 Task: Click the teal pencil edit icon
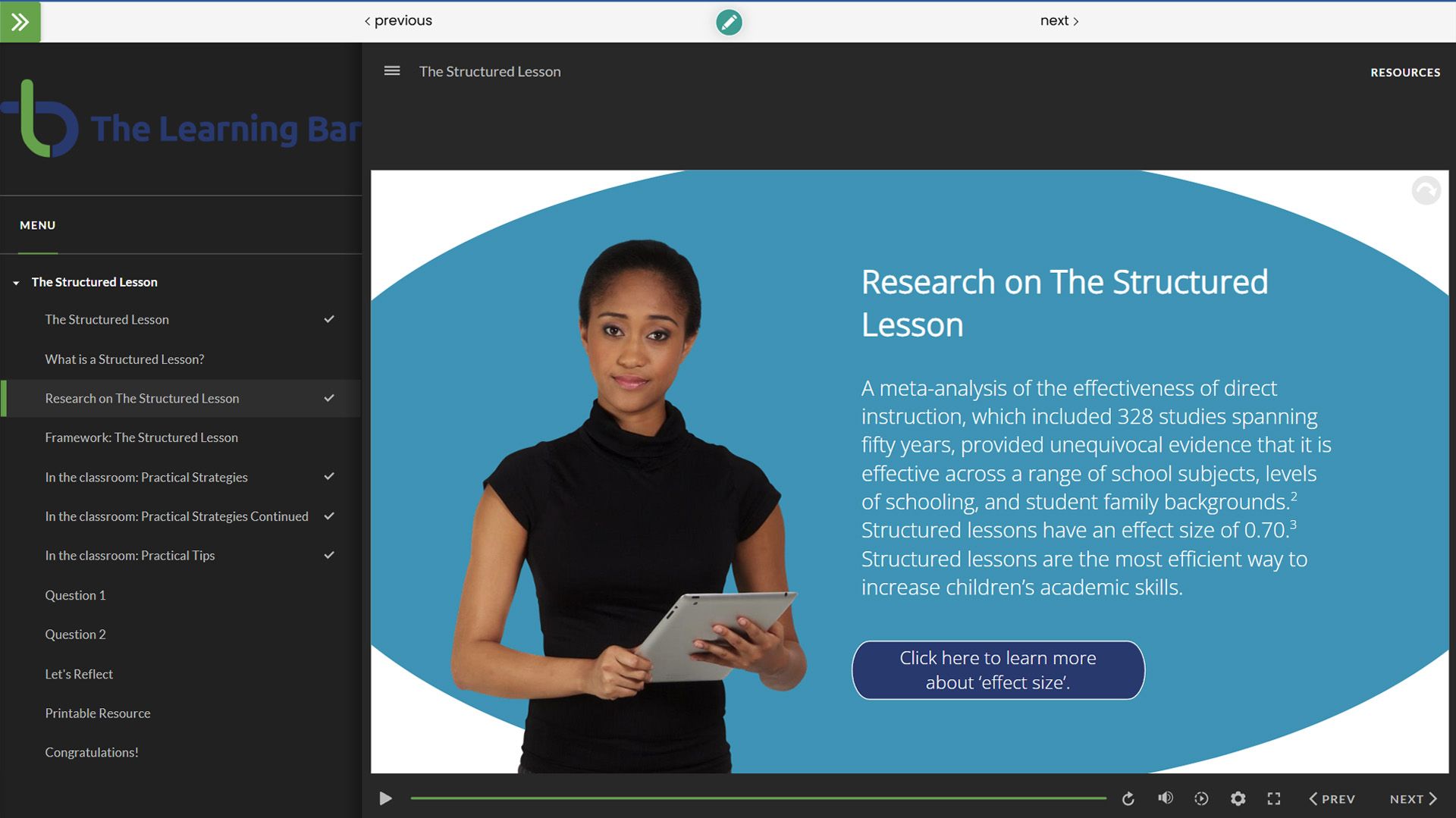tap(729, 22)
